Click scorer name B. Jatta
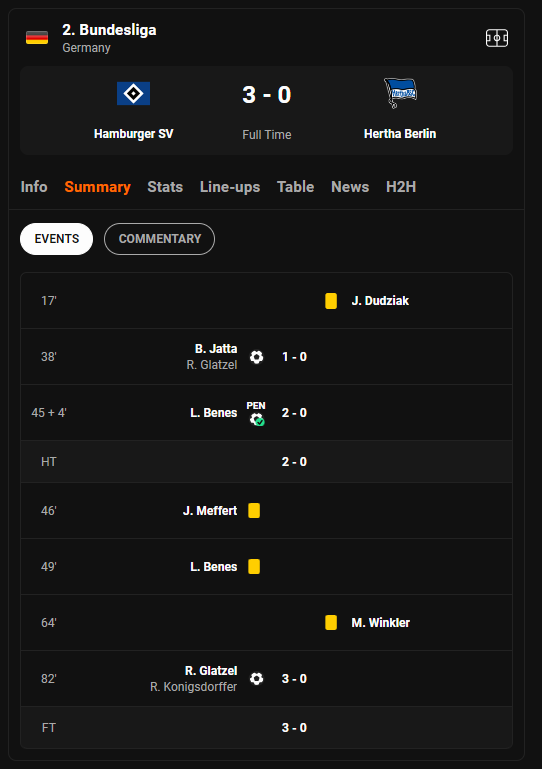This screenshot has width=542, height=769. coord(216,349)
